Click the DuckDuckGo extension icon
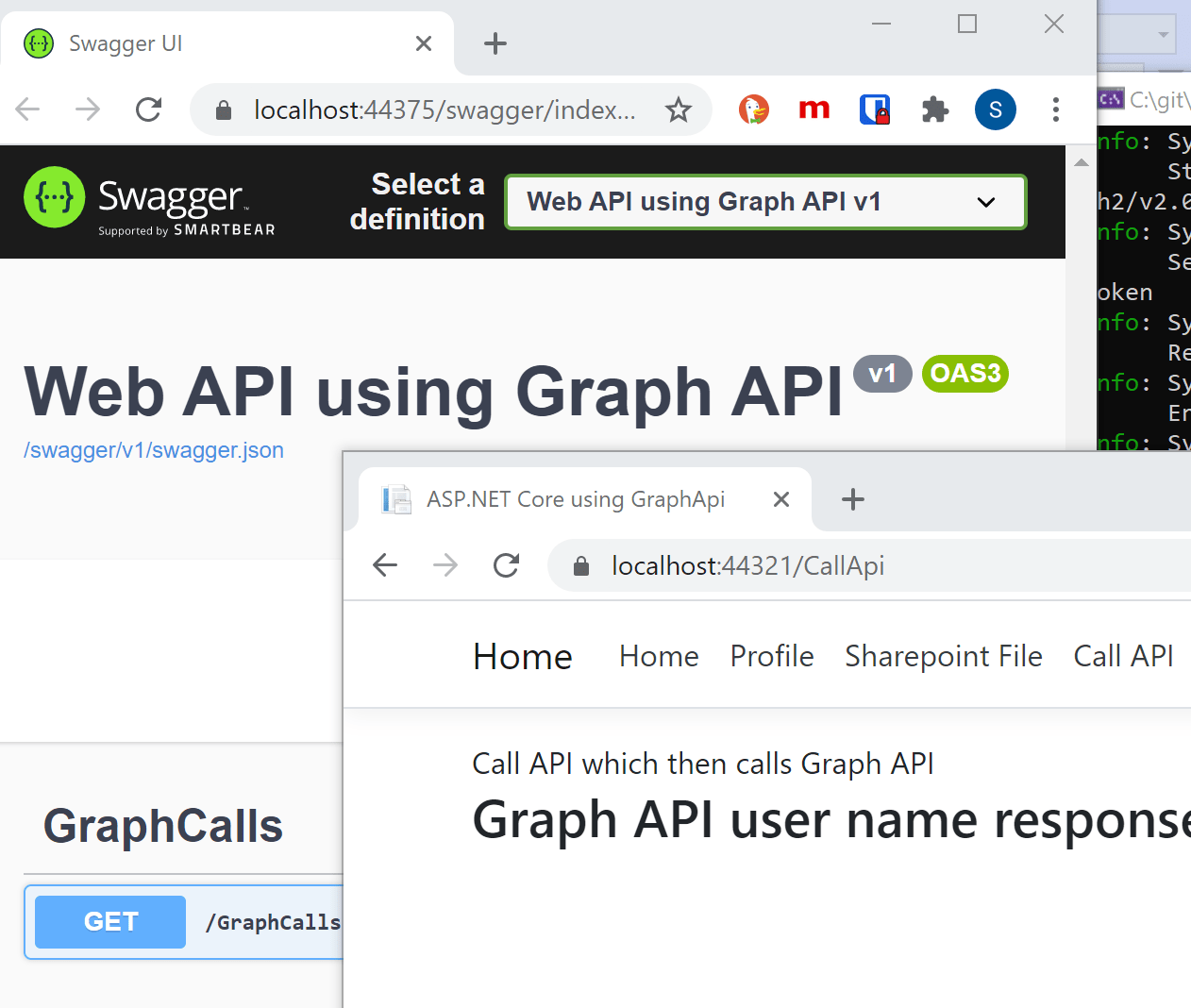This screenshot has height=1008, width=1191. tap(753, 110)
